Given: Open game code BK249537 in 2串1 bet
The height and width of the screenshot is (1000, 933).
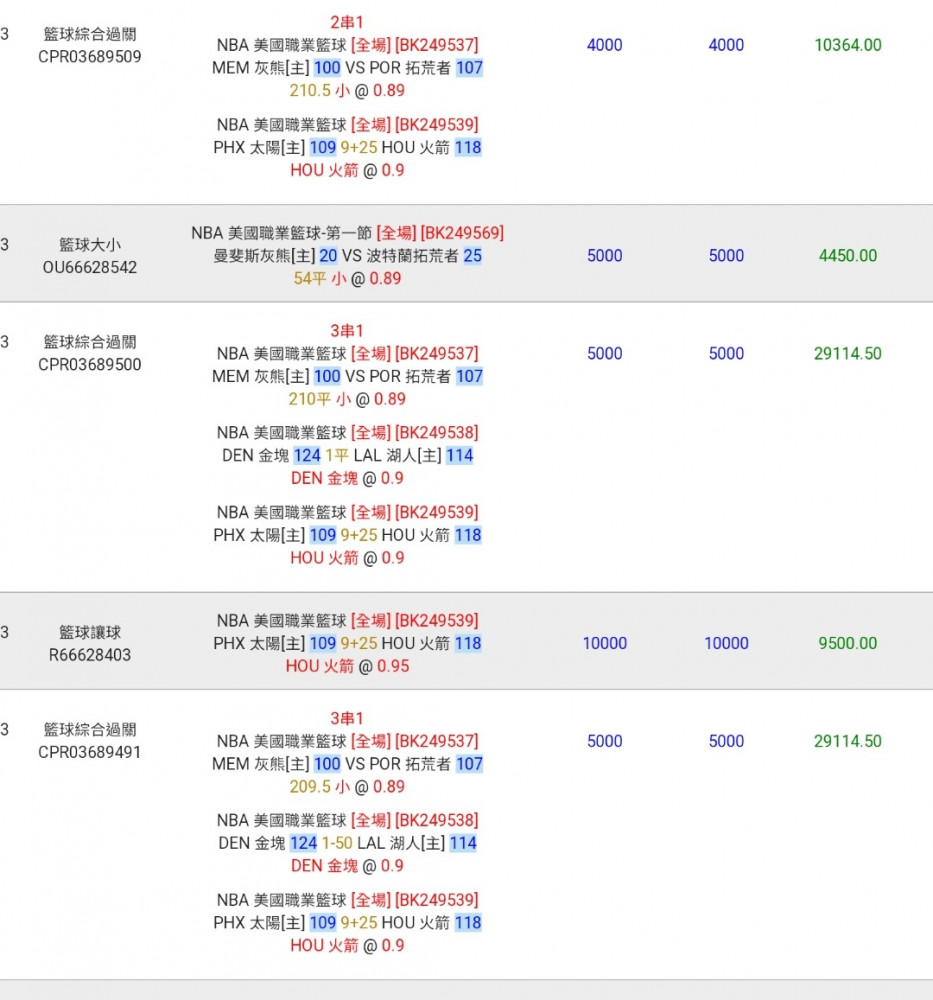Looking at the screenshot, I should click(436, 45).
